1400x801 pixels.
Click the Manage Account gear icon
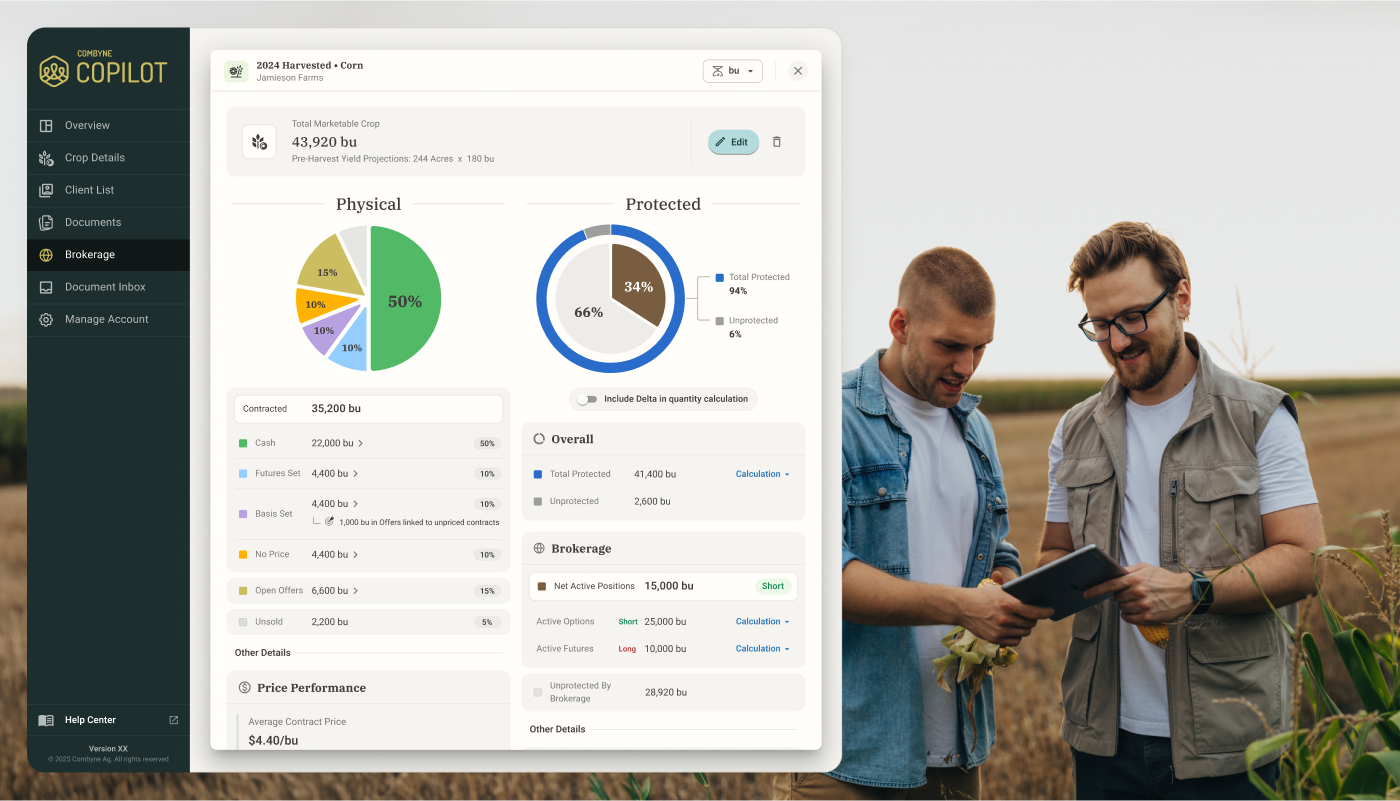46,319
